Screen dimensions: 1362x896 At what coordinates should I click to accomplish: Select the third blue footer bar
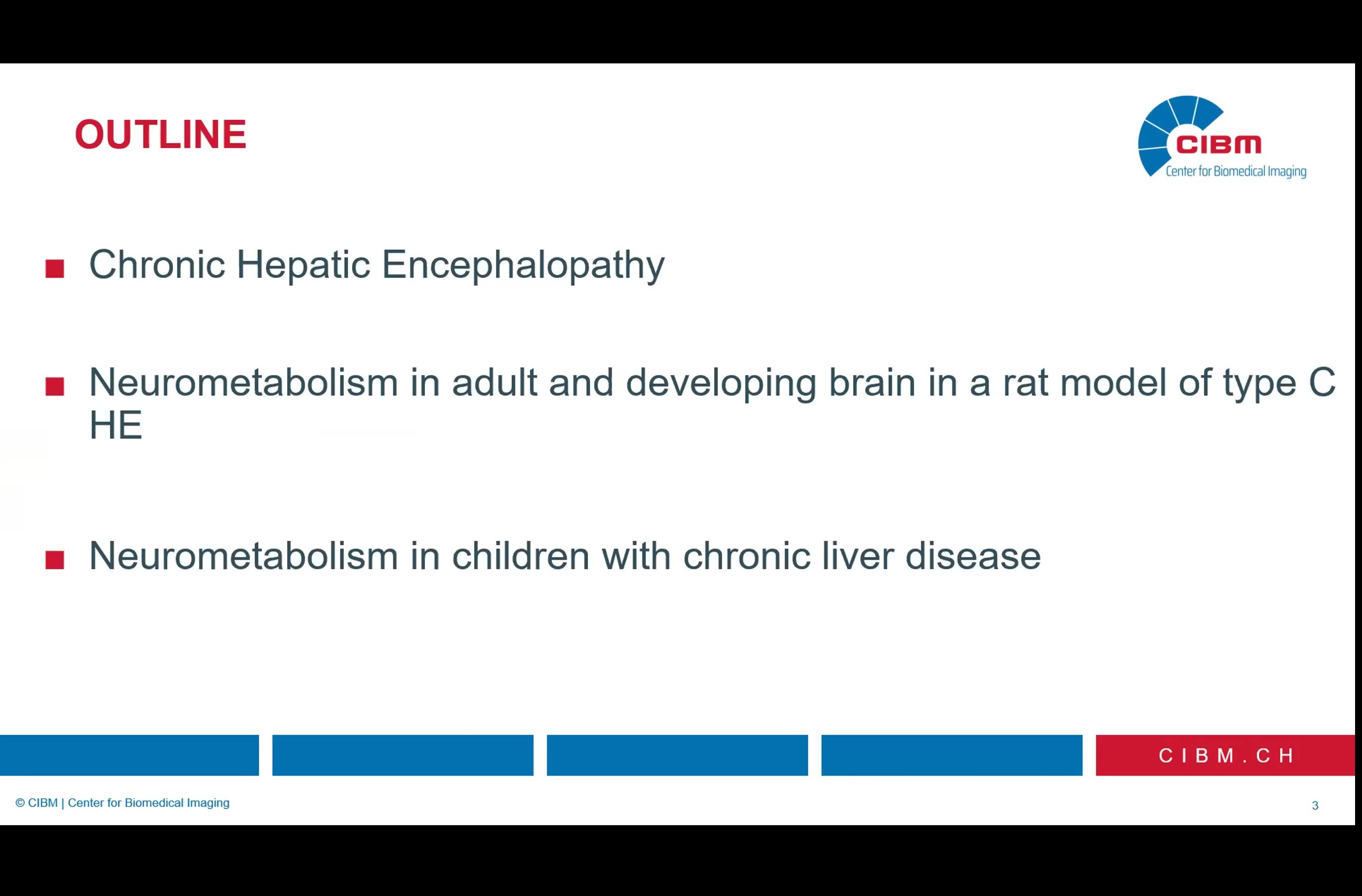pyautogui.click(x=677, y=755)
